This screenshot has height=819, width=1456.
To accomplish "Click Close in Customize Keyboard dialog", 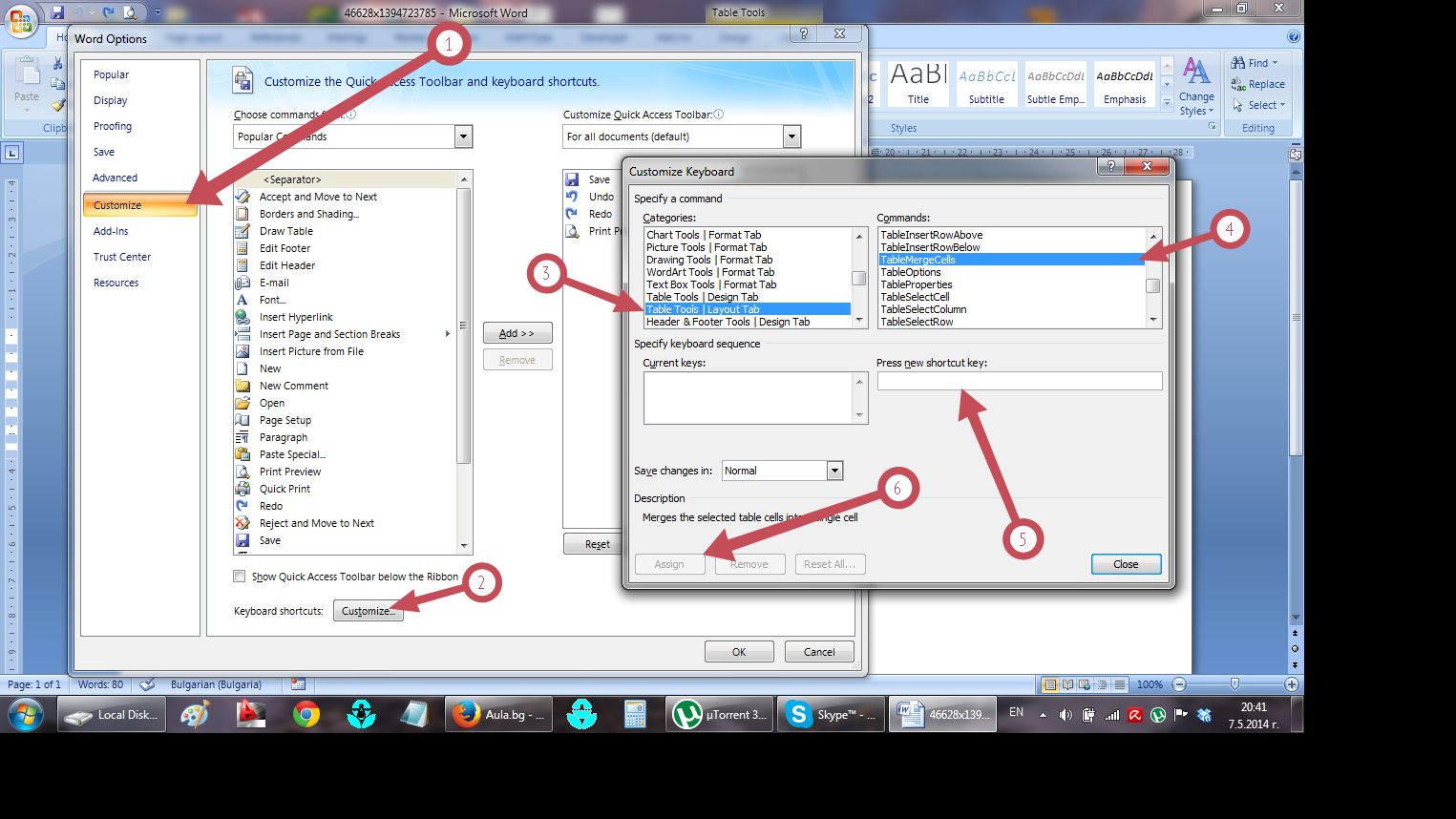I will [x=1126, y=564].
